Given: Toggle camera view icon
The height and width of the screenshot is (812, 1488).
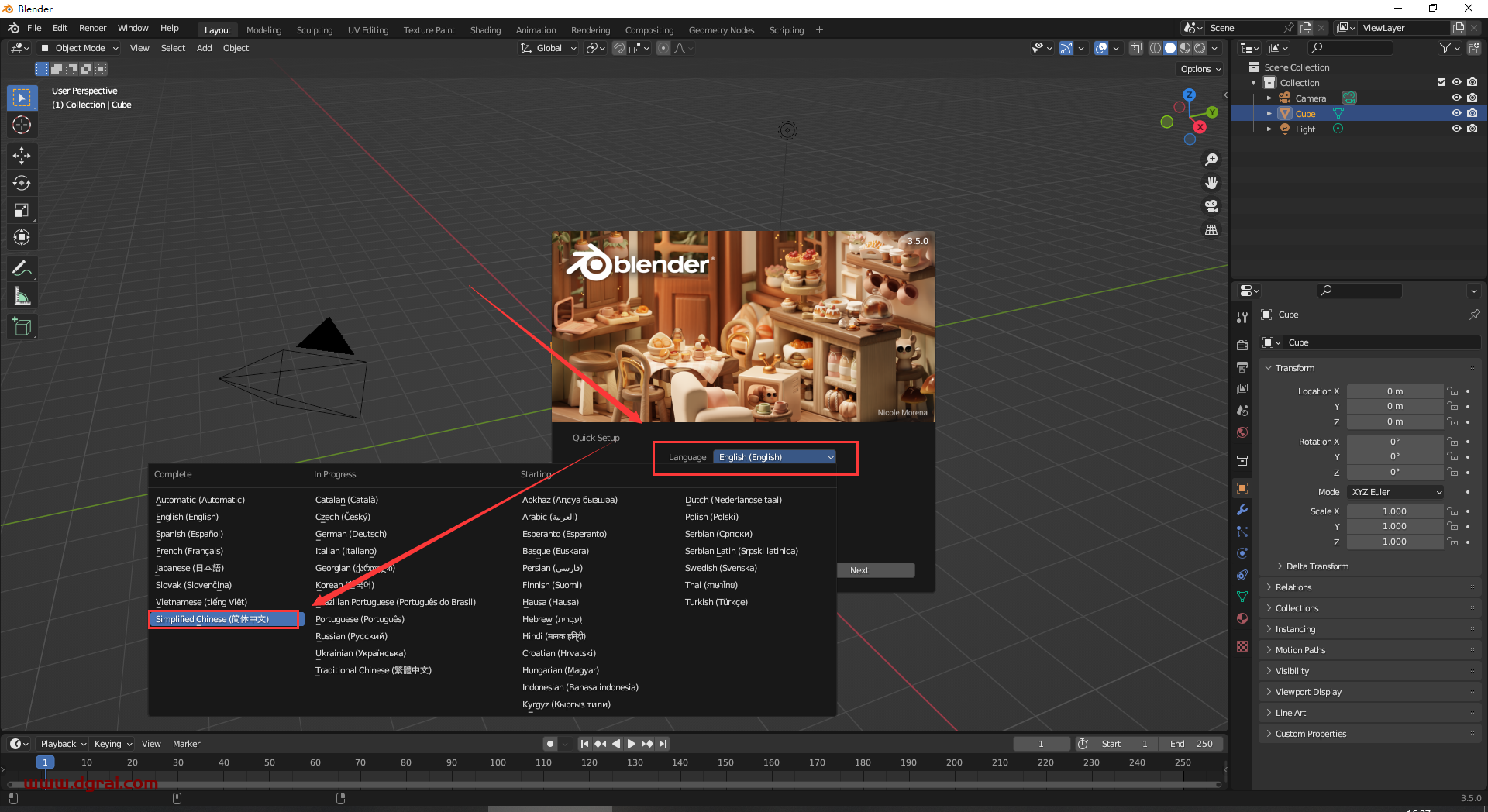Looking at the screenshot, I should (x=1211, y=206).
